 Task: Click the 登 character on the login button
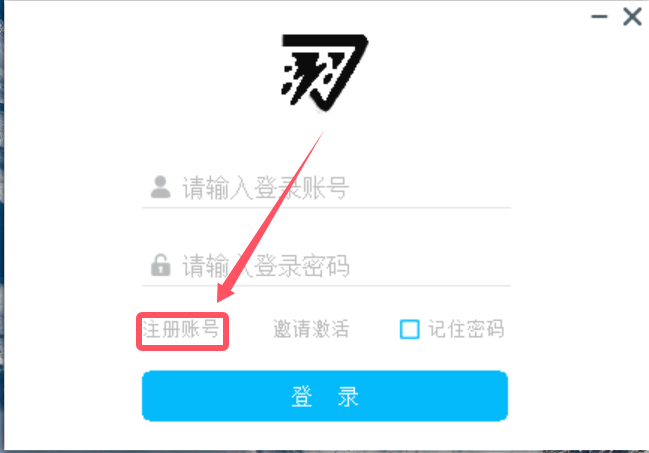pos(302,396)
